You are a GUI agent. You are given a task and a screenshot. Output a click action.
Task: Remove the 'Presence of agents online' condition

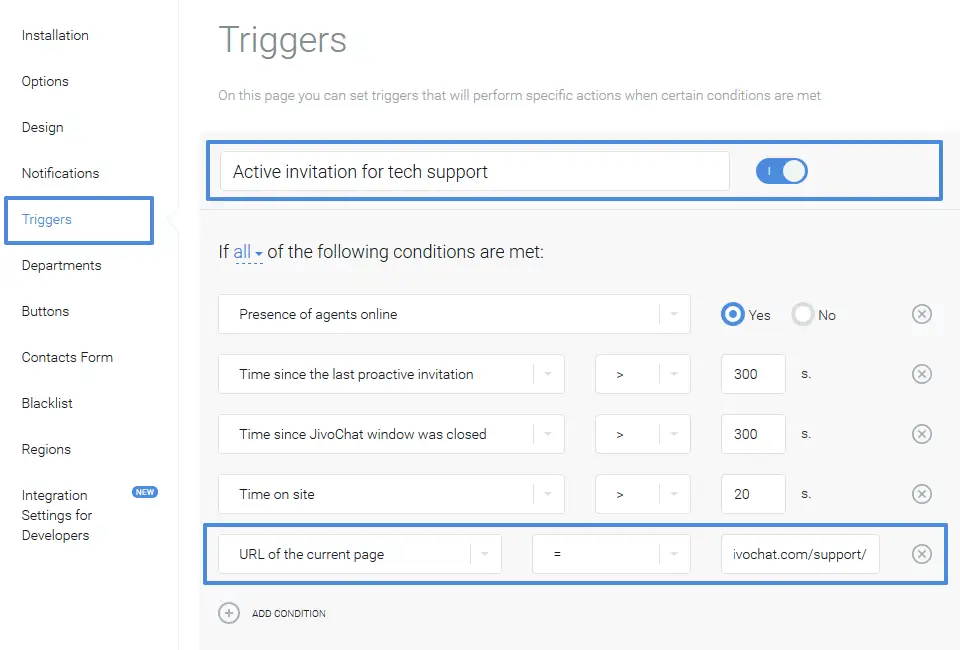(922, 314)
